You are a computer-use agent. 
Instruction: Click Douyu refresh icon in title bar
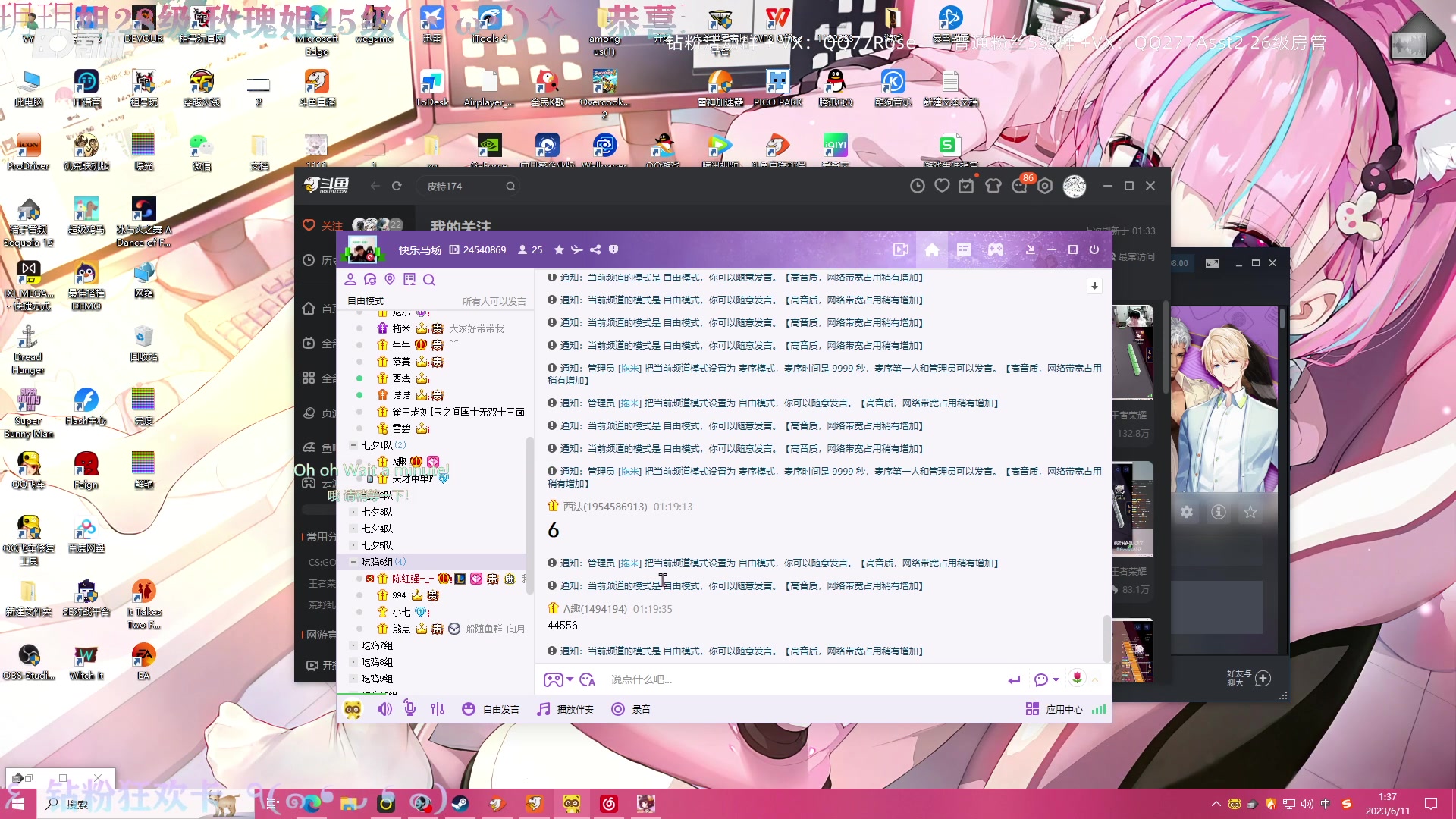pyautogui.click(x=397, y=186)
